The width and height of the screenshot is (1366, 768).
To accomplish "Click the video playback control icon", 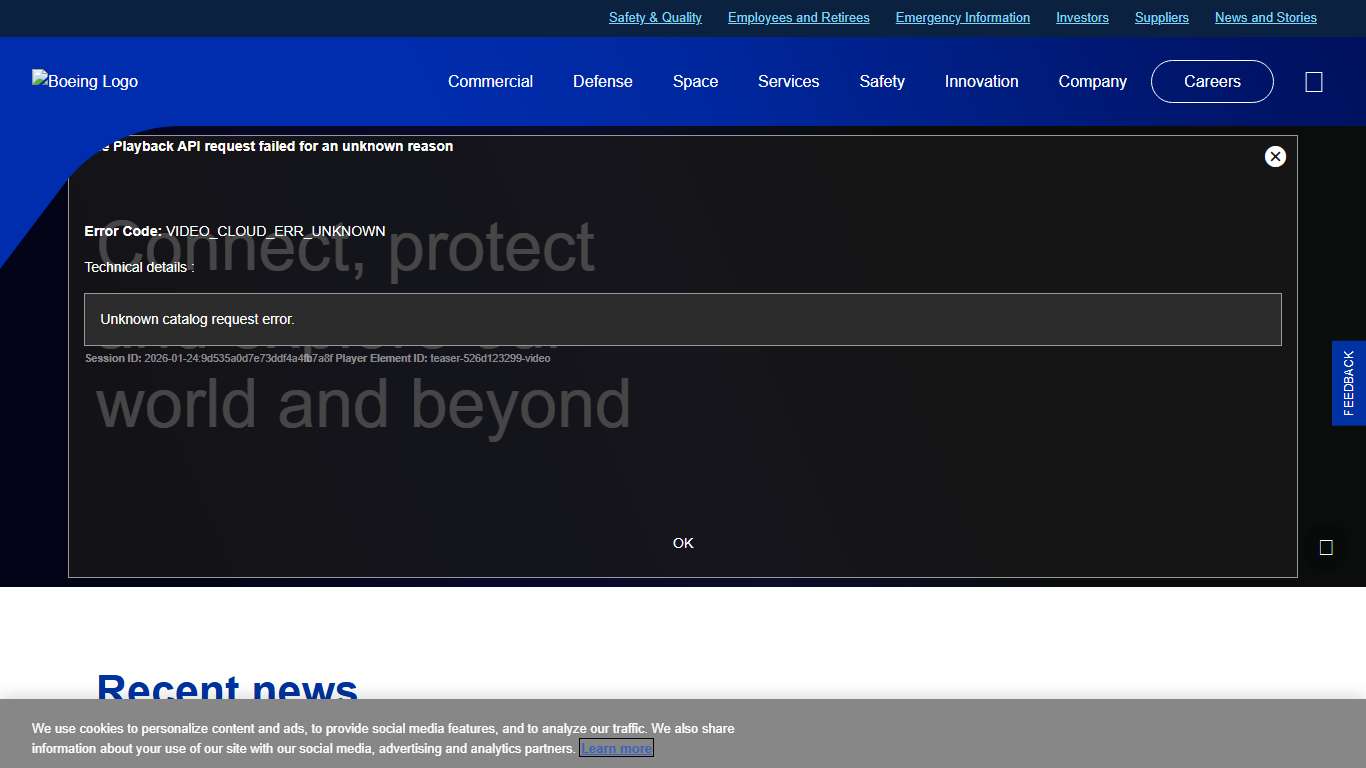I will [1326, 547].
